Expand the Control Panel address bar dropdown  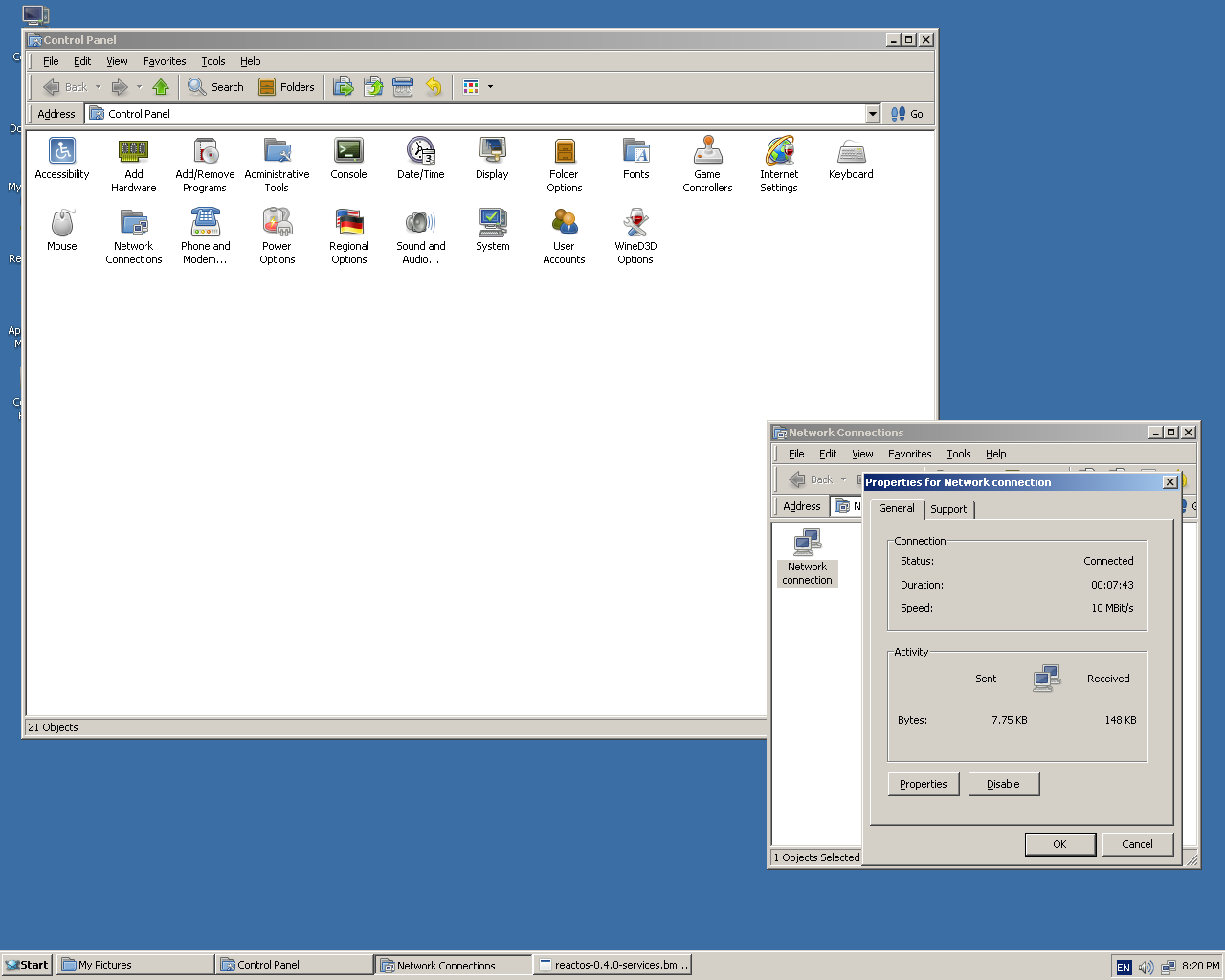[873, 114]
